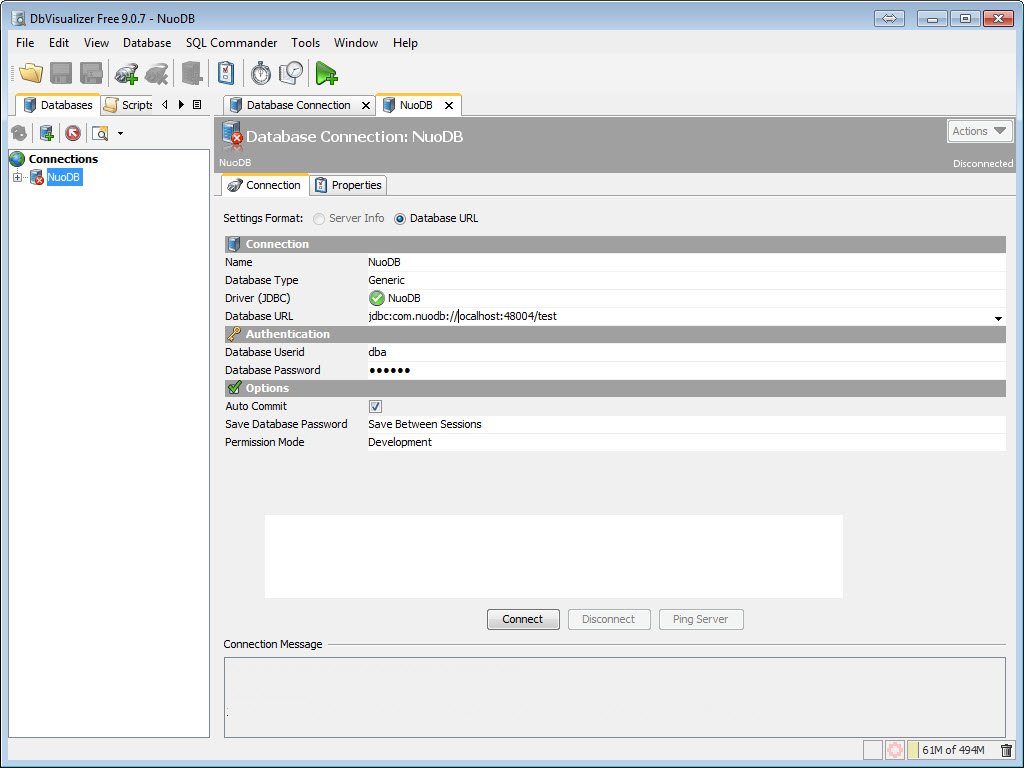Click the stopwatch monitor icon
Screen dimensions: 1024x768
(x=261, y=73)
